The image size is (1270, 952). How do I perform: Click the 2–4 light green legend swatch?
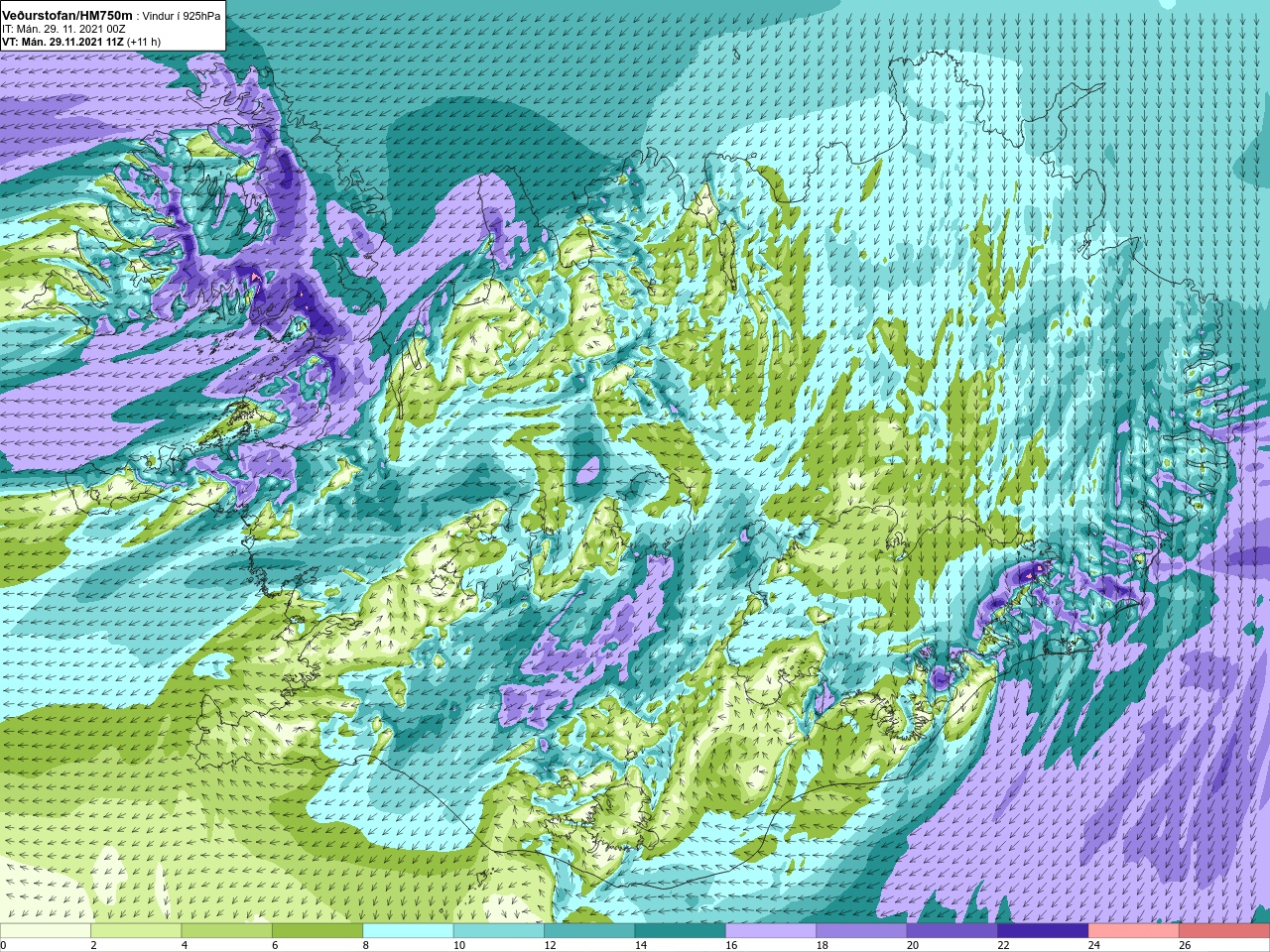pos(136,931)
